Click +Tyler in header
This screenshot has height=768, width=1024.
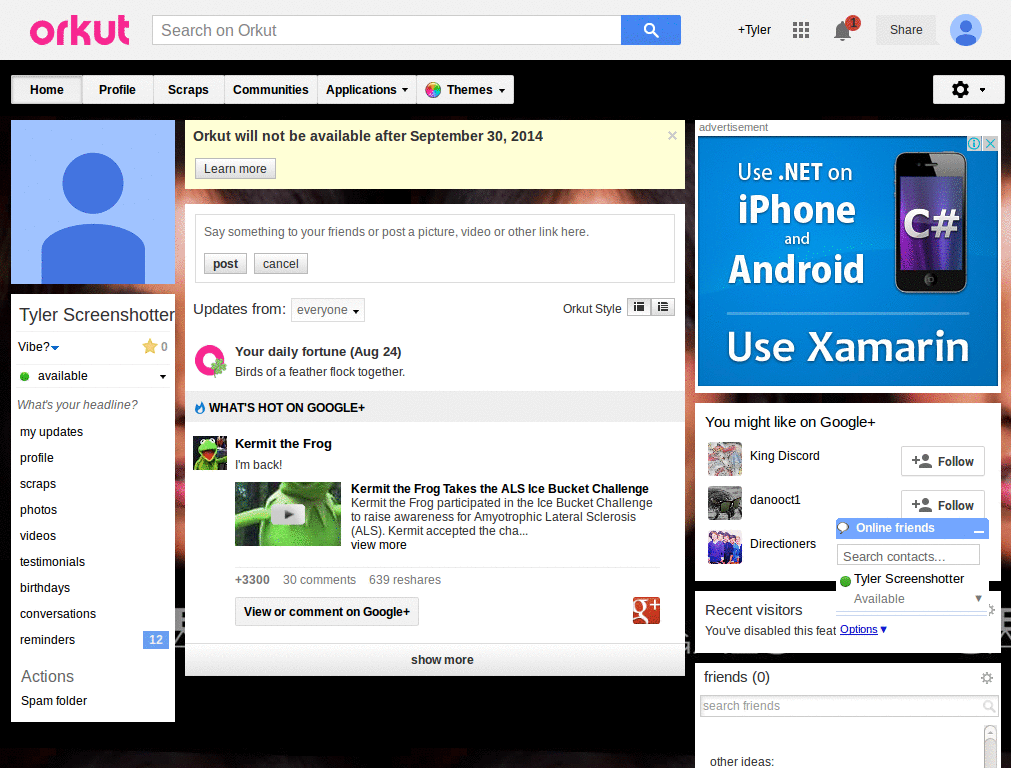(x=754, y=30)
